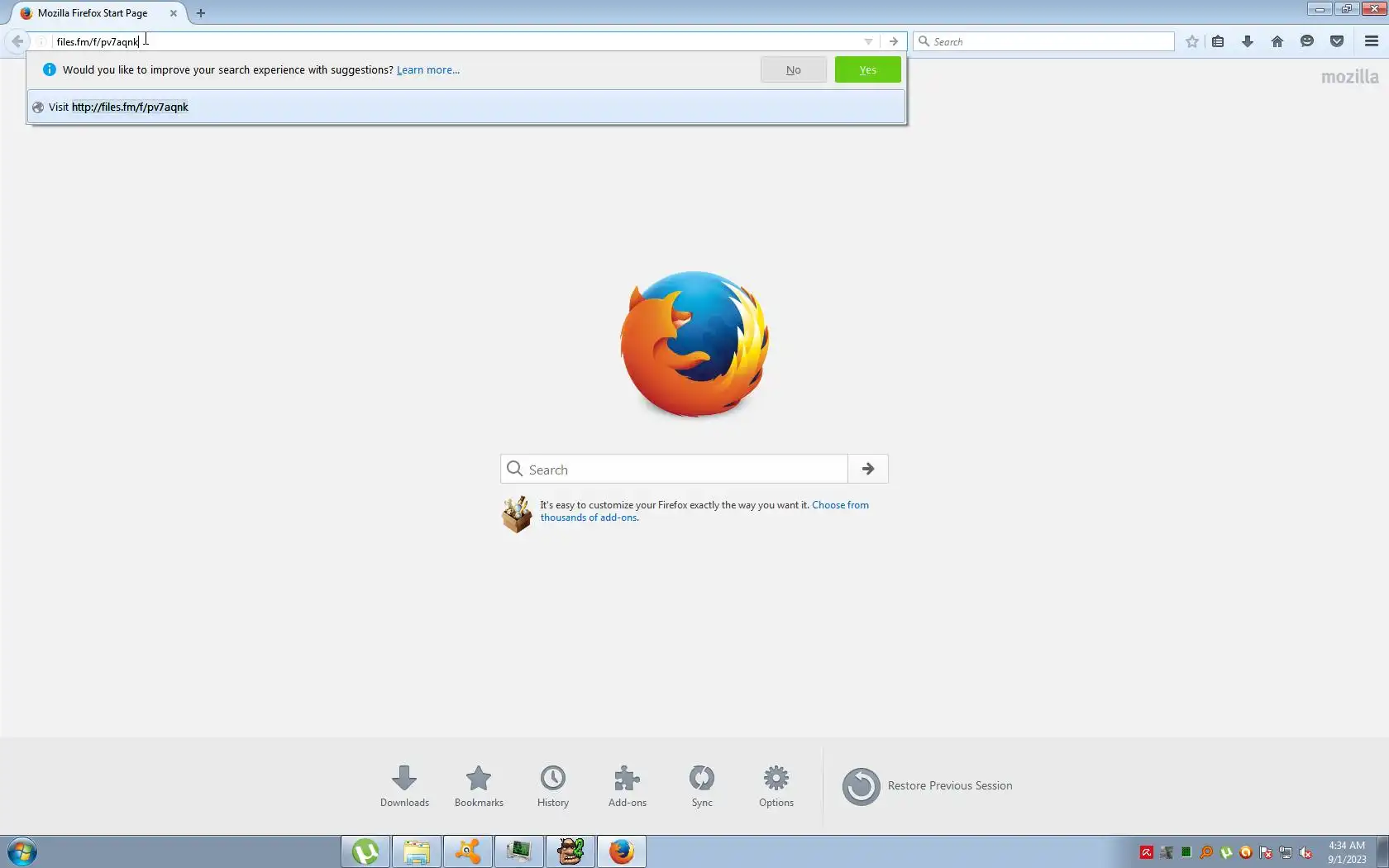1389x868 pixels.
Task: Bookmark this page with the star icon
Action: [1191, 41]
